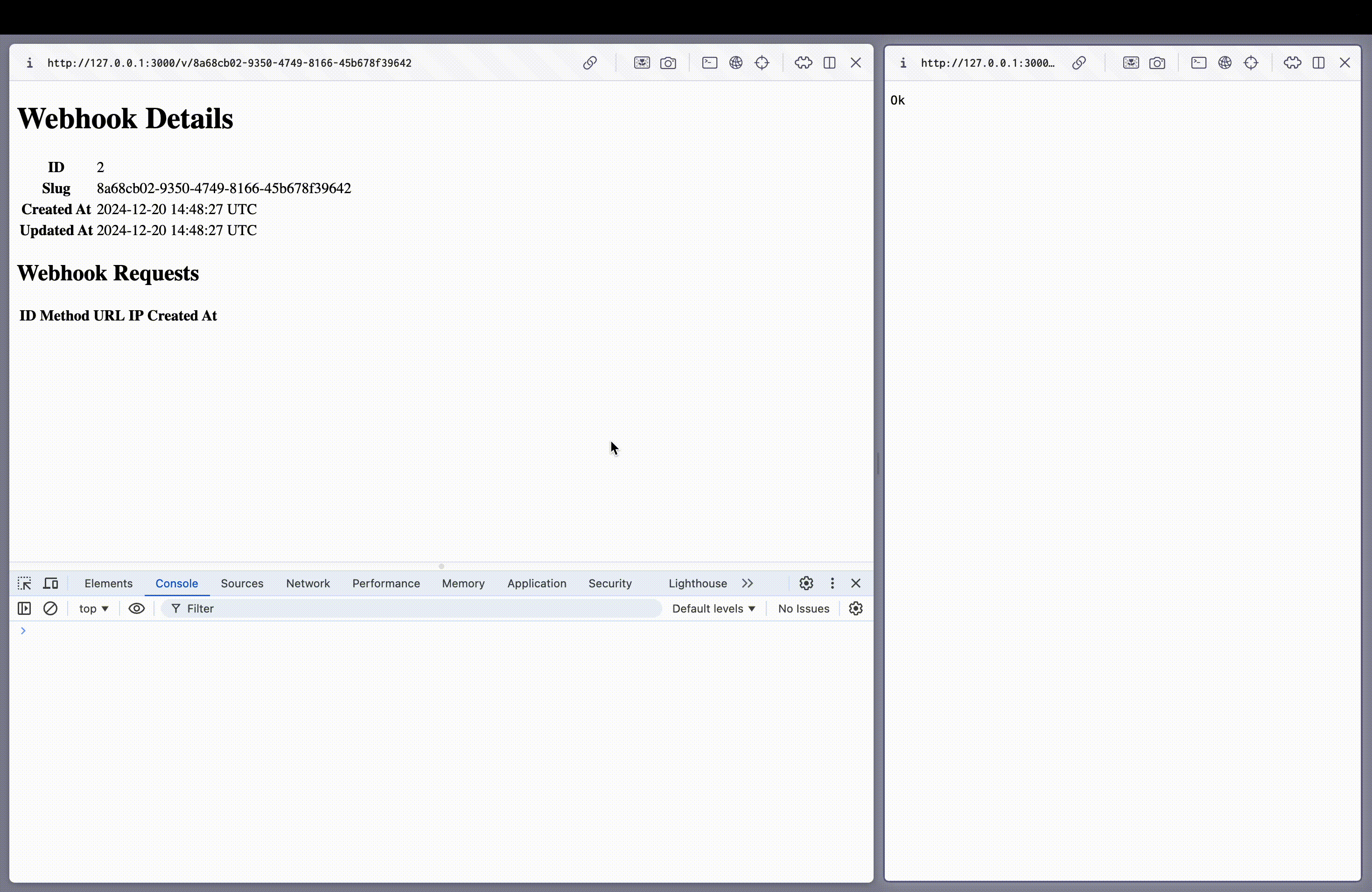Toggle split view icon in left pane

tap(830, 63)
